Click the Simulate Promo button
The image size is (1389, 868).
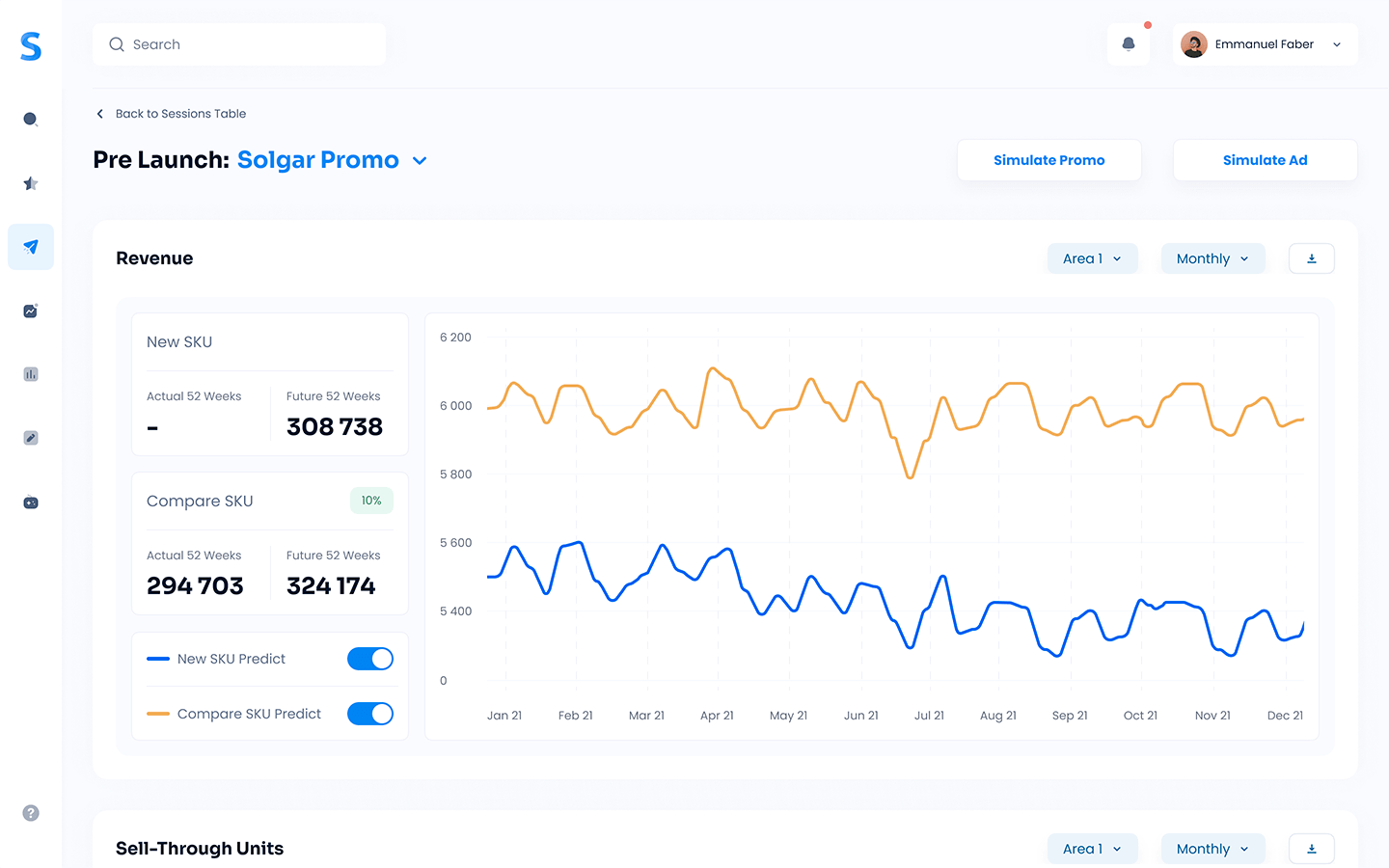coord(1049,160)
